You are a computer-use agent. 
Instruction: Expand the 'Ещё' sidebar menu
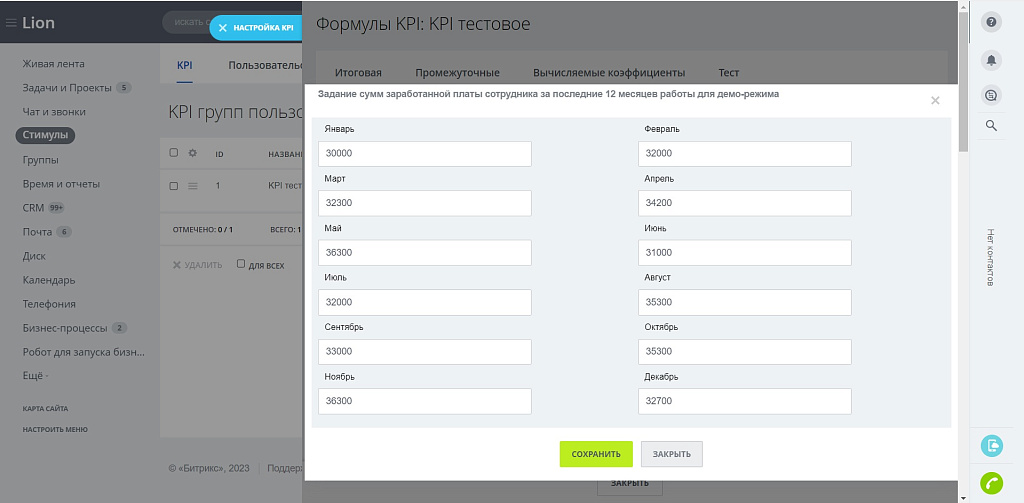pyautogui.click(x=35, y=376)
